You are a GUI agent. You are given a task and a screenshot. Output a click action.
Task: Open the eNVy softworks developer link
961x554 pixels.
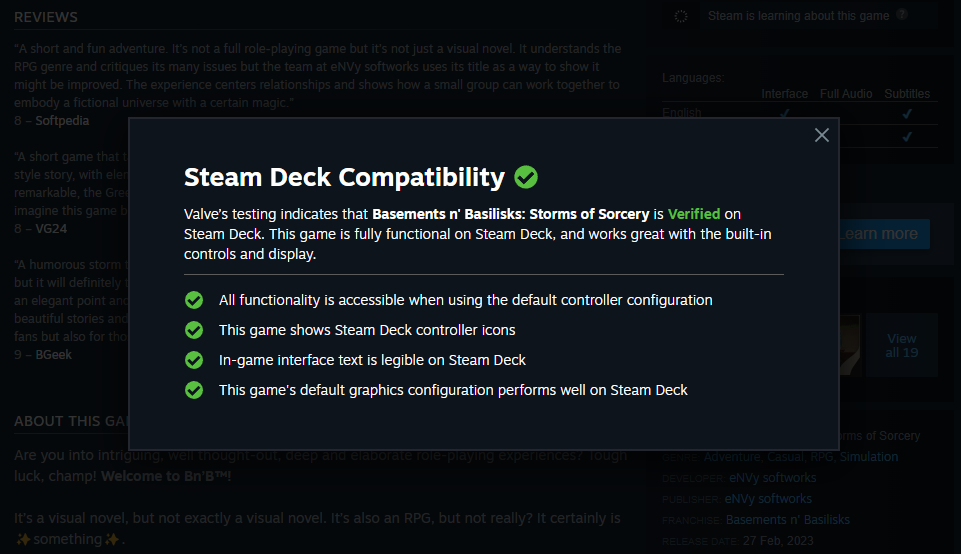click(x=772, y=478)
